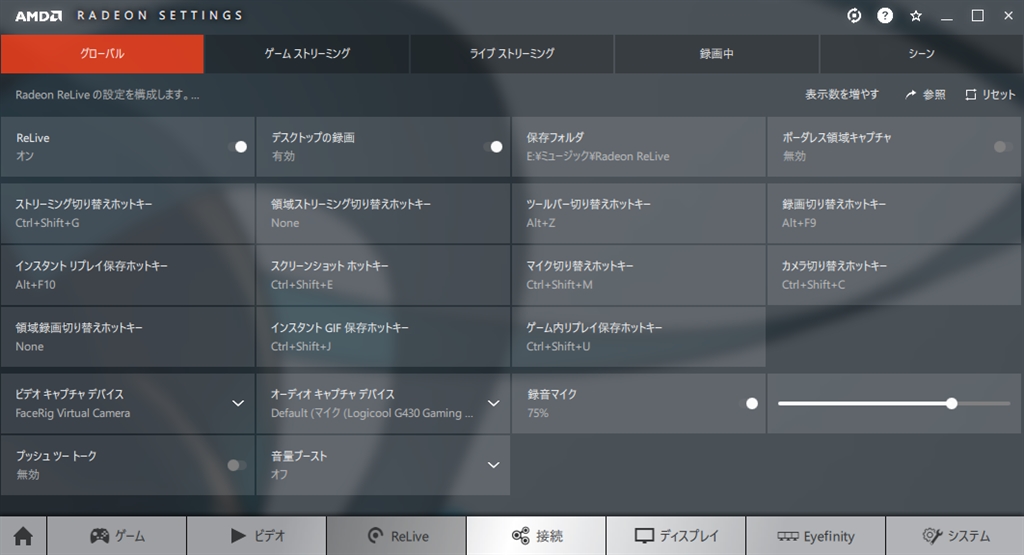This screenshot has width=1024, height=555.
Task: Open the 保存フォルダ tile
Action: [639, 147]
